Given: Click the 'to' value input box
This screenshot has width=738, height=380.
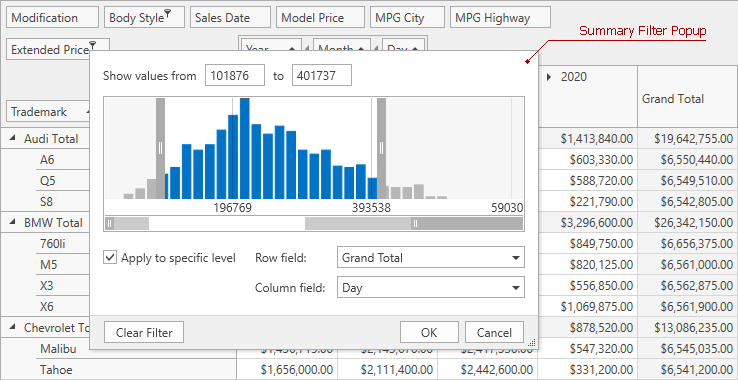Looking at the screenshot, I should coord(322,75).
